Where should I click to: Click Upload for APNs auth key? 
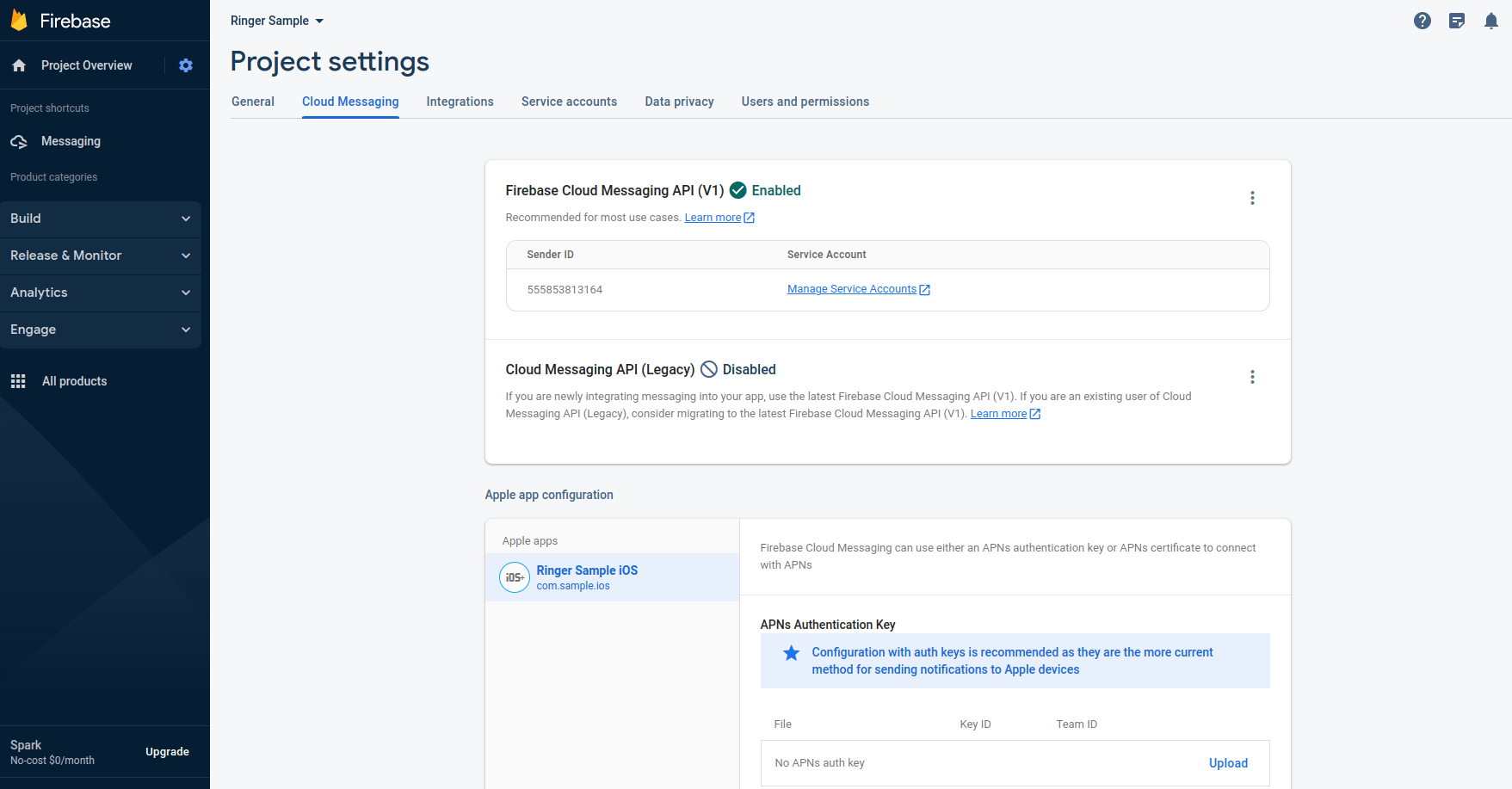(x=1228, y=763)
